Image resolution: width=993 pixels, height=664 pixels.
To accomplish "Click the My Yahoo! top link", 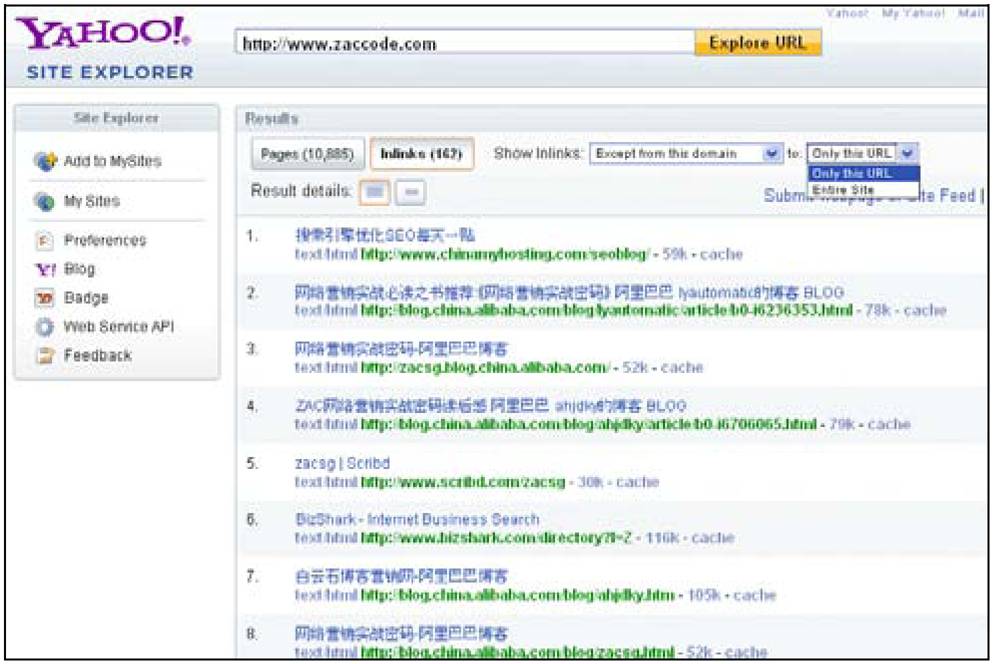I will [x=913, y=13].
